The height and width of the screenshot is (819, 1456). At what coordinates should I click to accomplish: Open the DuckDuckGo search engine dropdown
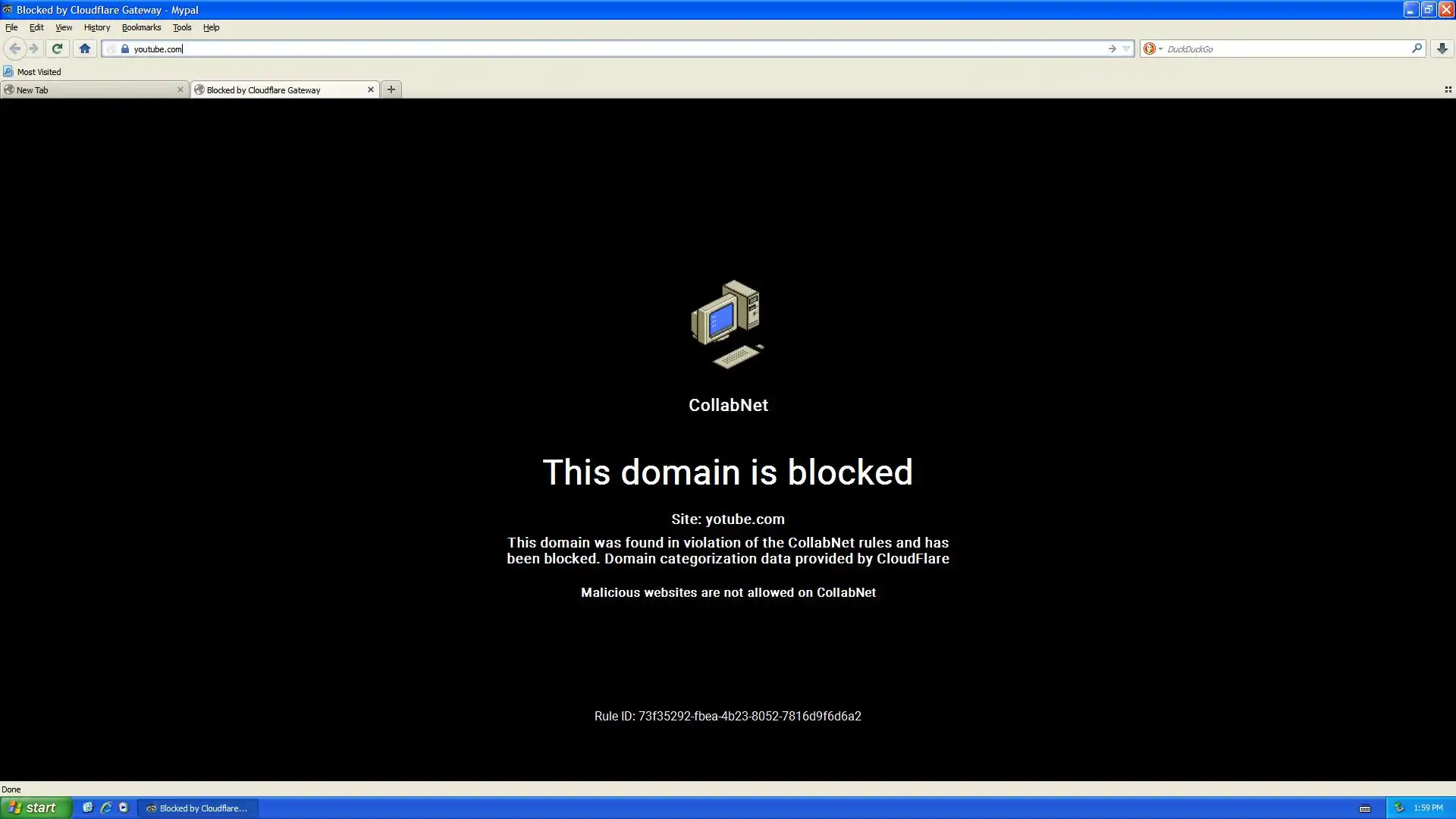(x=1153, y=49)
